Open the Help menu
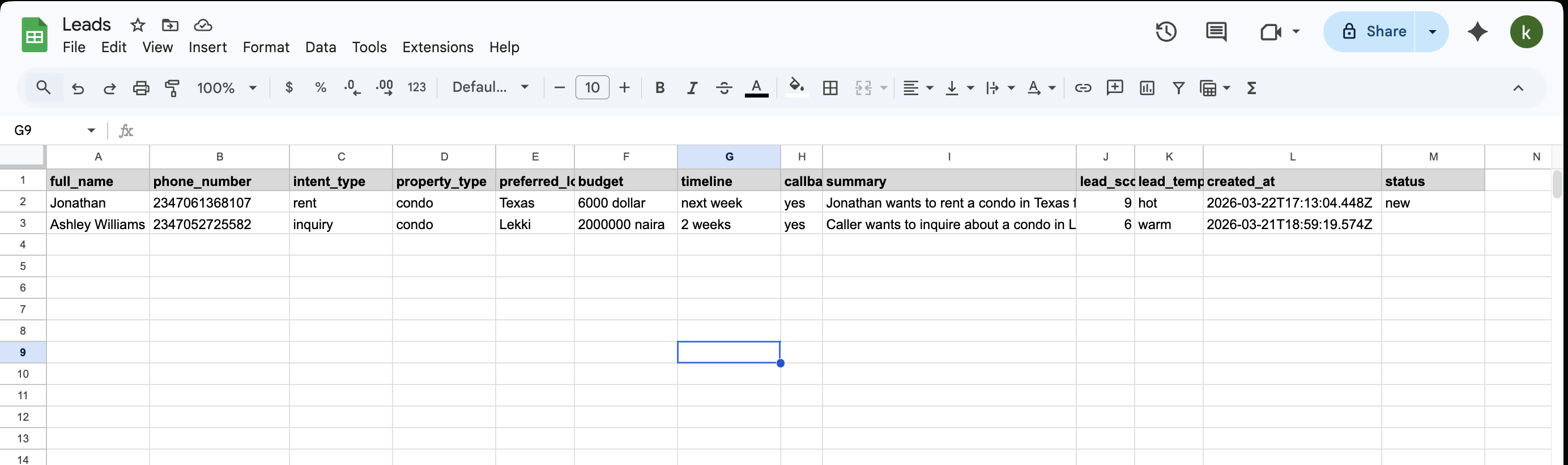1568x465 pixels. click(x=504, y=47)
